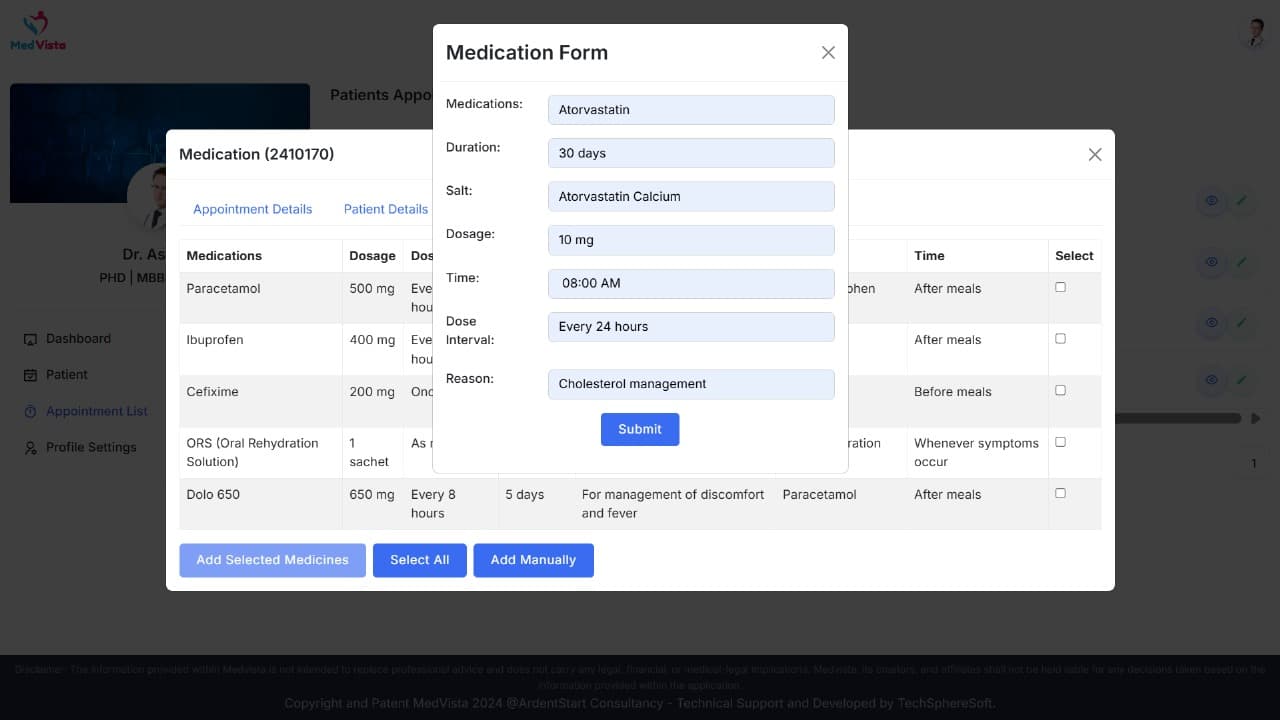Screen dimensions: 1280x720
Task: Focus the Medications field containing Atorvastatin
Action: pyautogui.click(x=691, y=110)
